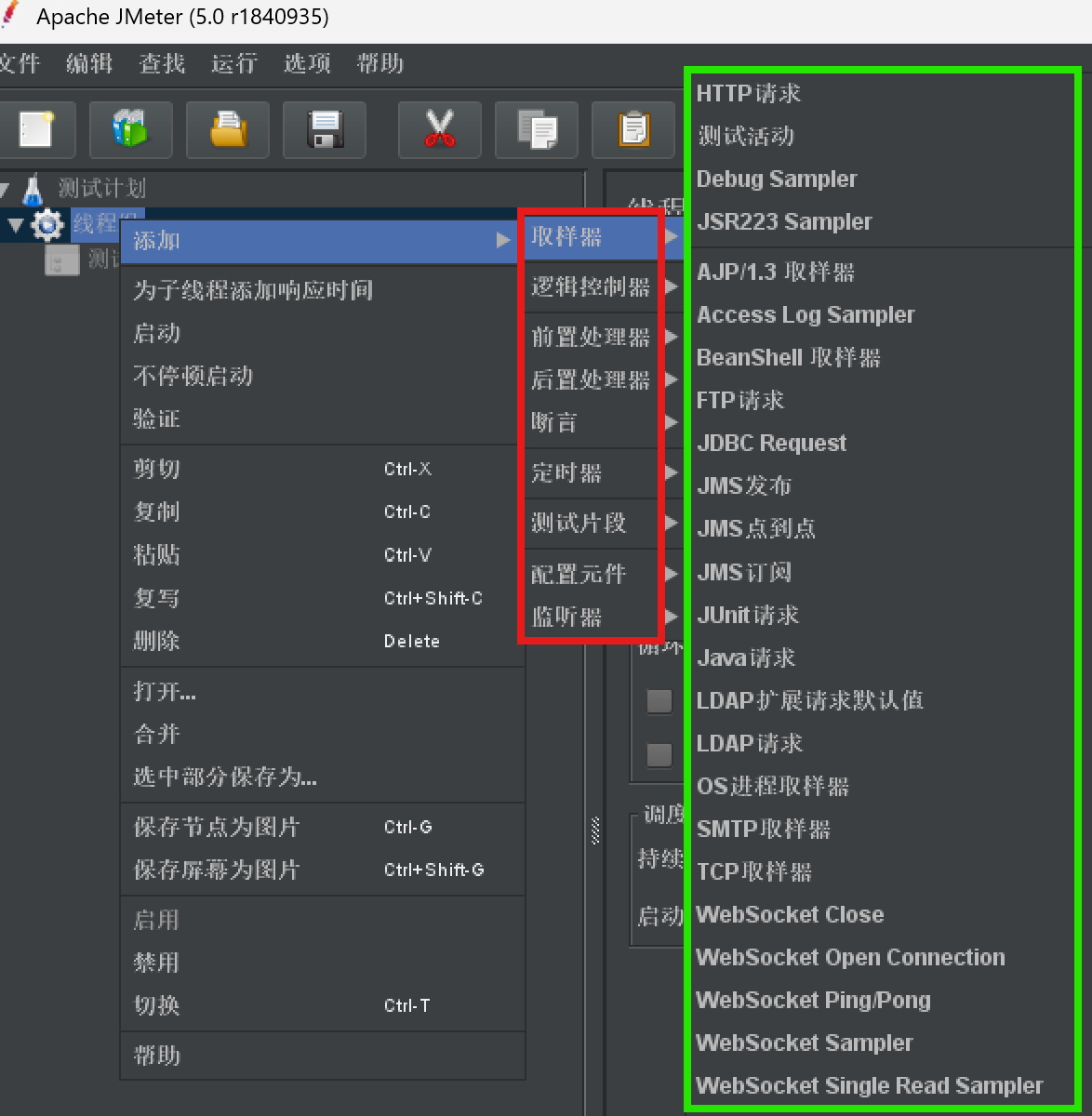1092x1116 pixels.
Task: Open the 文件 menu
Action: (19, 63)
